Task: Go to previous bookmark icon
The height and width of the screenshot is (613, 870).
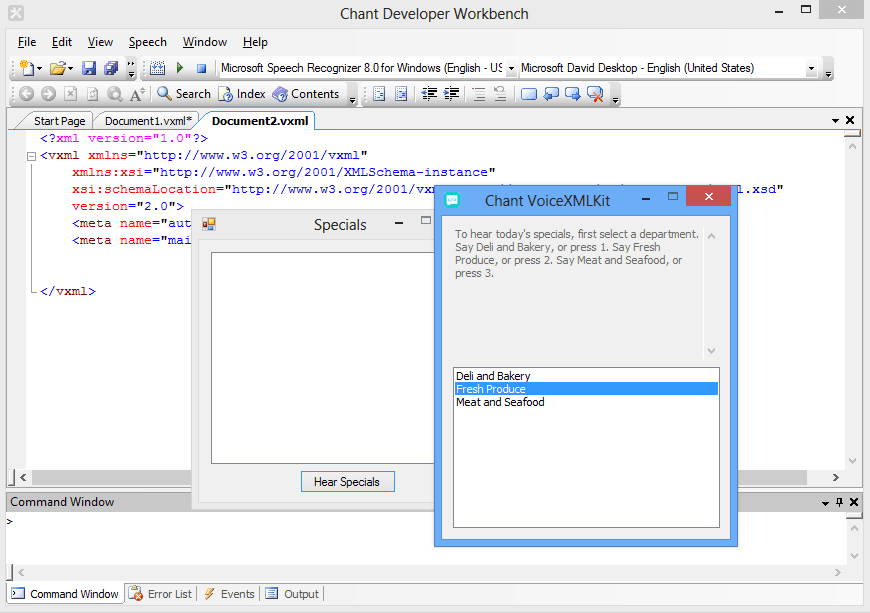Action: point(551,94)
